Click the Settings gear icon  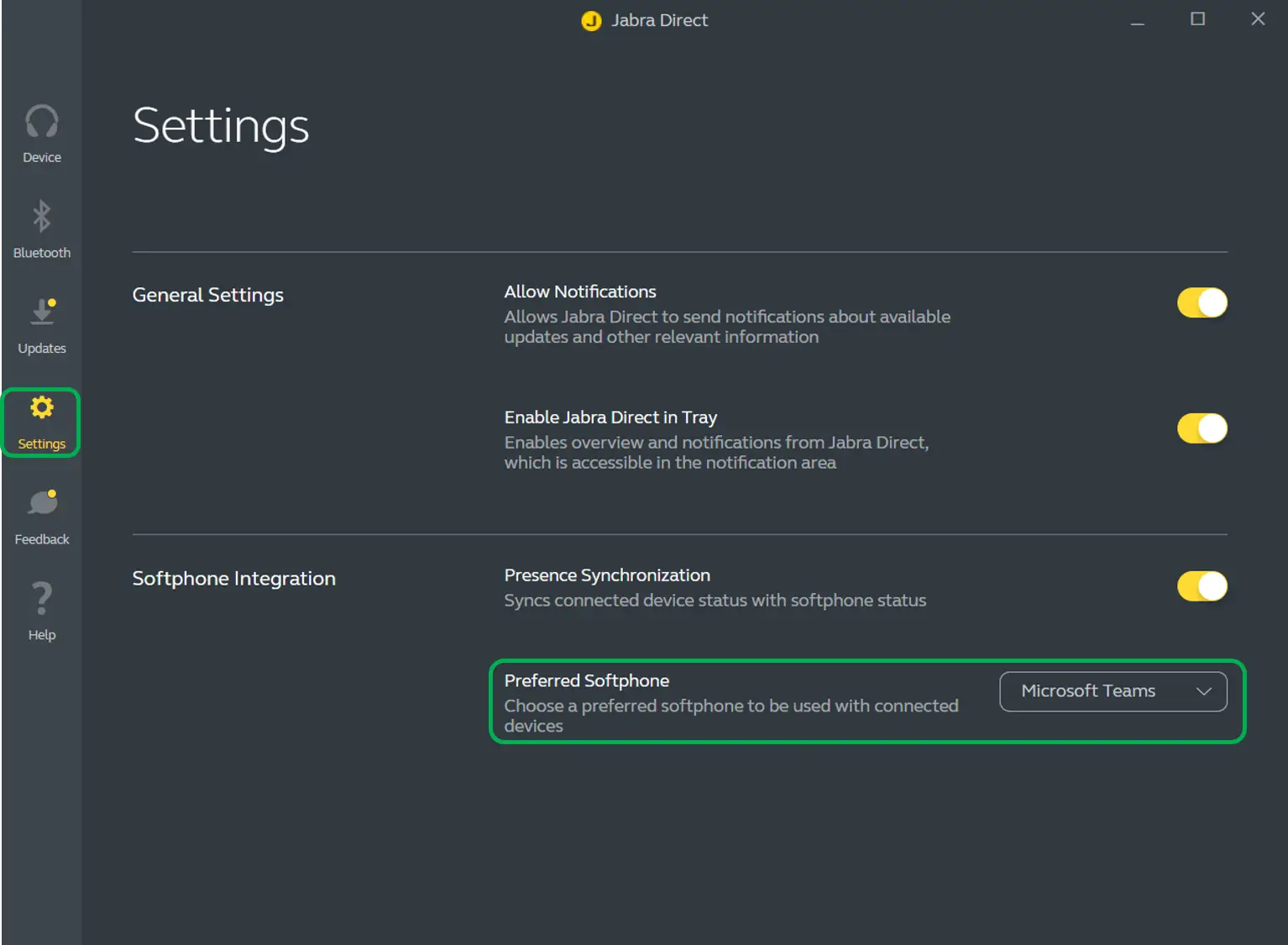pyautogui.click(x=41, y=407)
